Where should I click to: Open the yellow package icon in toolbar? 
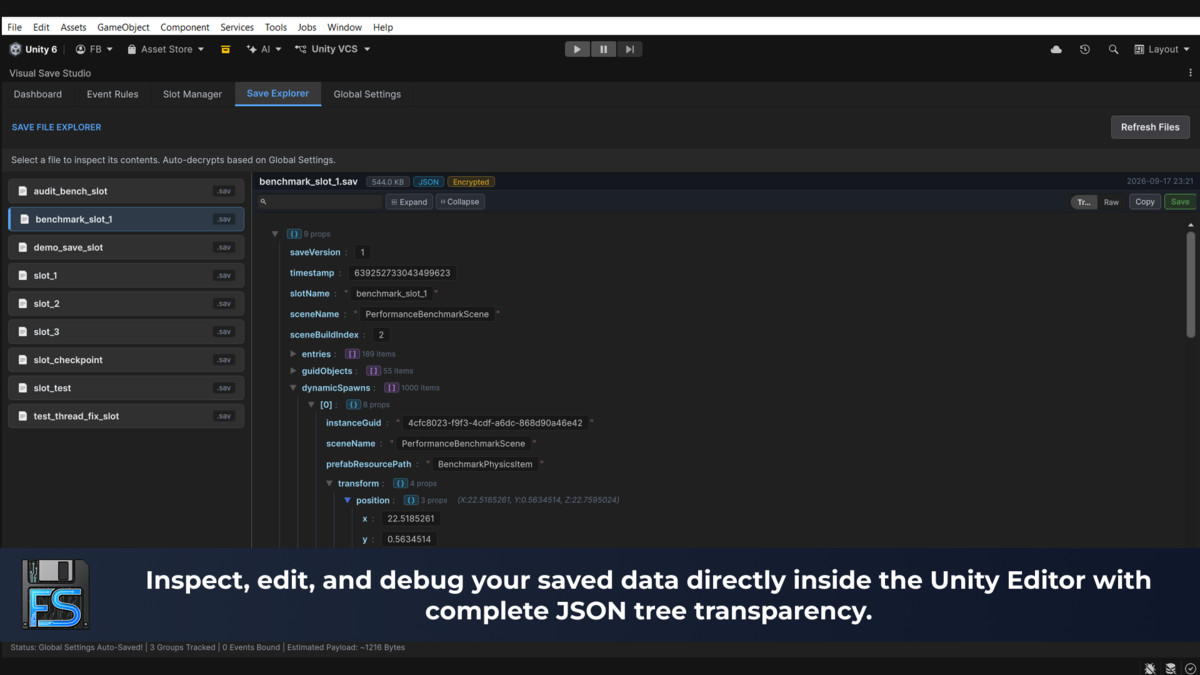pyautogui.click(x=226, y=49)
